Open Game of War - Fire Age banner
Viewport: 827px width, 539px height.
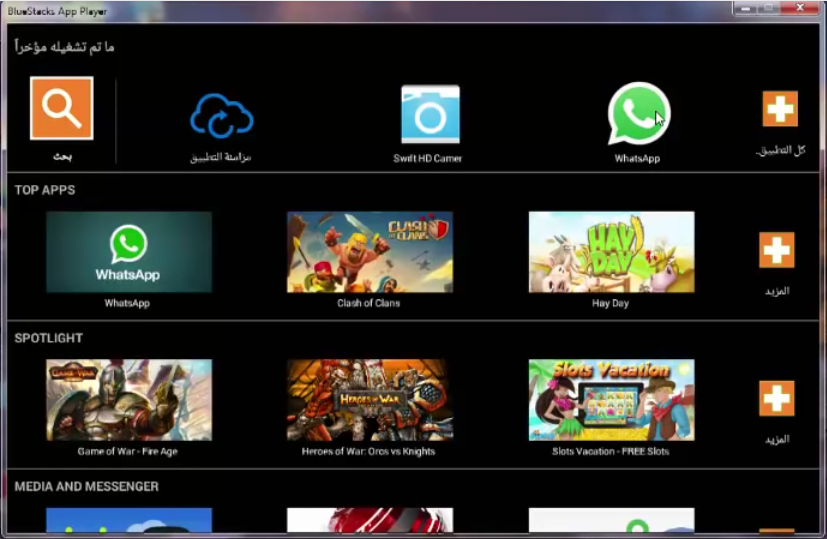(x=129, y=400)
